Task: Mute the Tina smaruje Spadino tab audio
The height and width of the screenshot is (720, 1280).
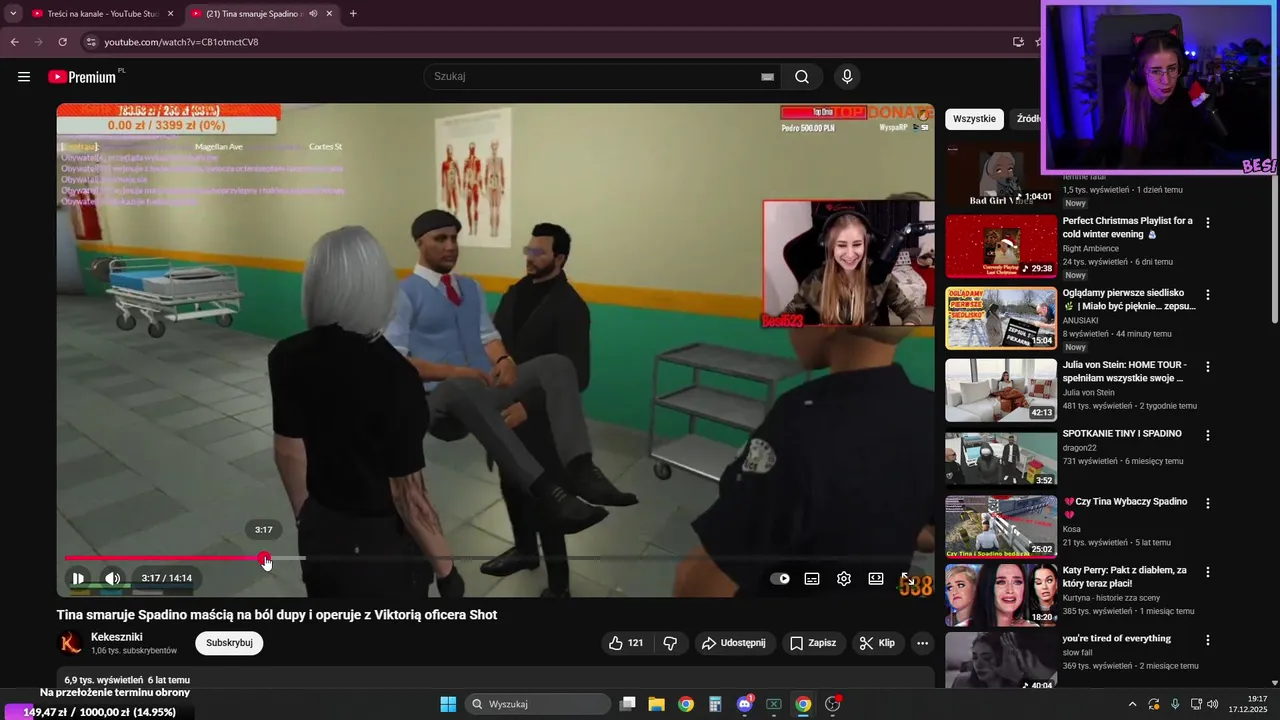Action: tap(313, 14)
